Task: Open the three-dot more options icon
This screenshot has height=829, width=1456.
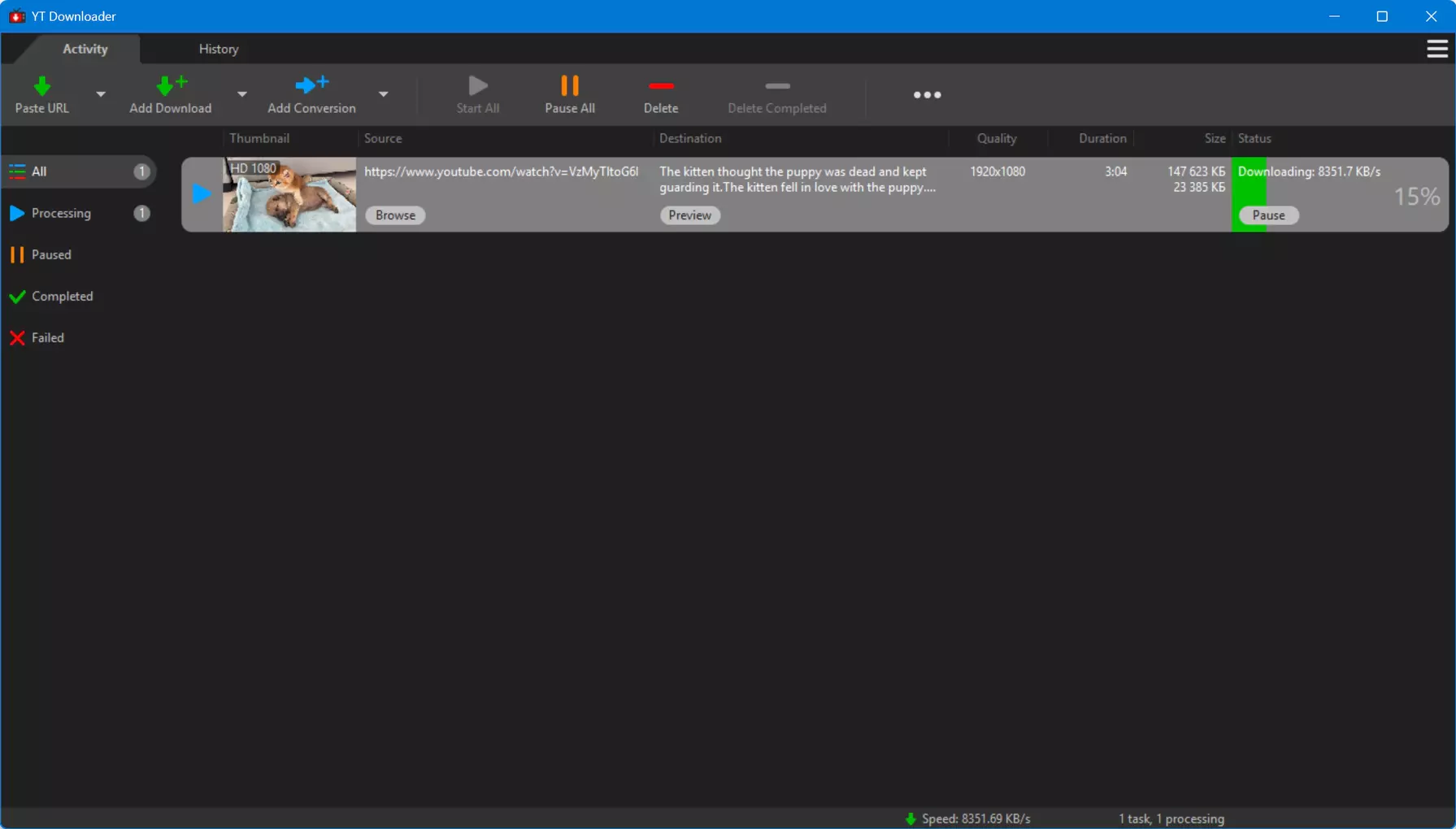Action: pyautogui.click(x=927, y=95)
